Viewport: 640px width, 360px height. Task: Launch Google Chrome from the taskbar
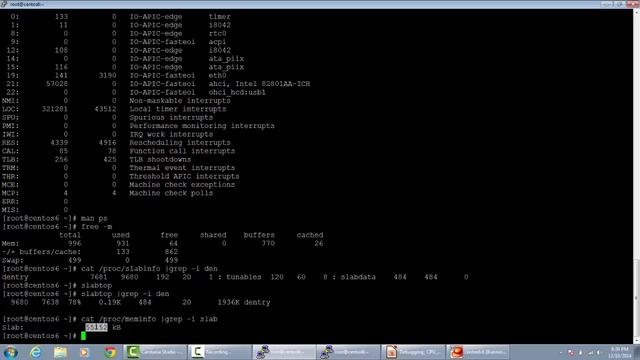[109, 352]
